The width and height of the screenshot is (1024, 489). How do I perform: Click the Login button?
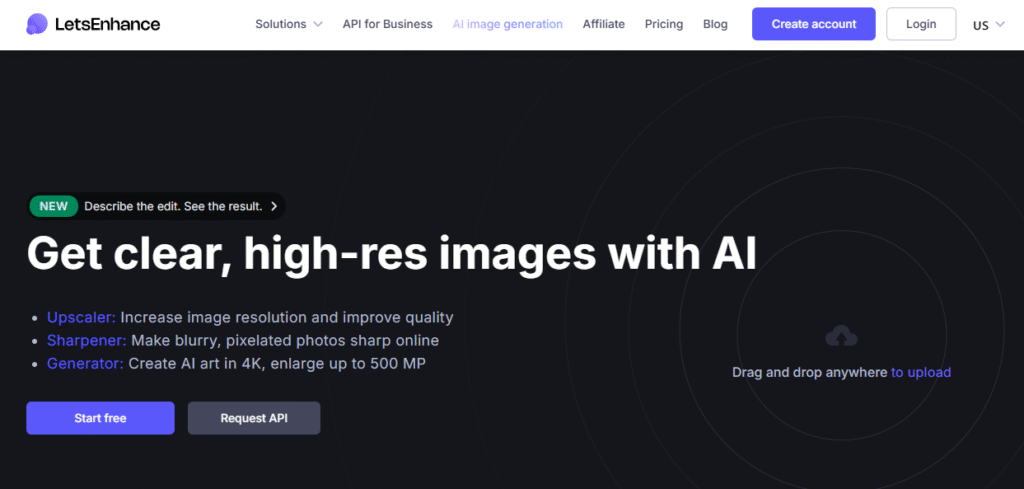pos(921,24)
